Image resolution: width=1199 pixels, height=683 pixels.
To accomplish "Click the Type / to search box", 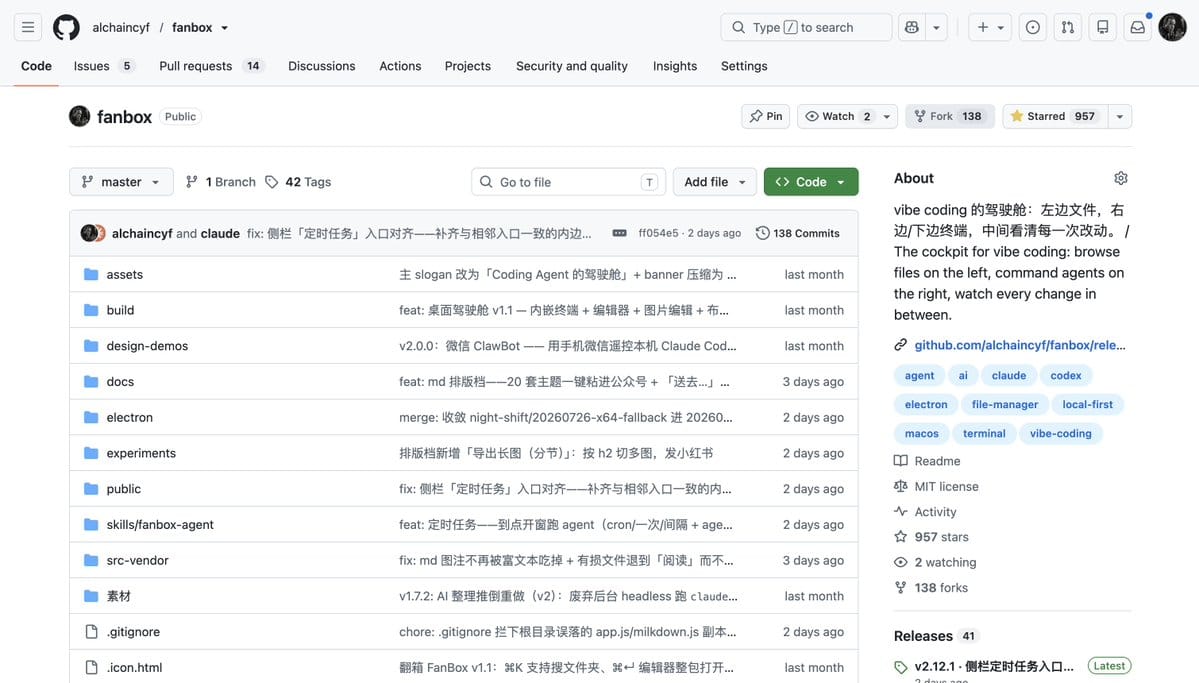I will point(806,28).
